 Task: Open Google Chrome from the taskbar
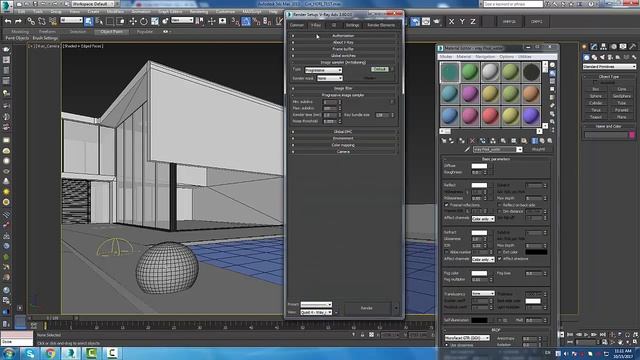(x=50, y=353)
